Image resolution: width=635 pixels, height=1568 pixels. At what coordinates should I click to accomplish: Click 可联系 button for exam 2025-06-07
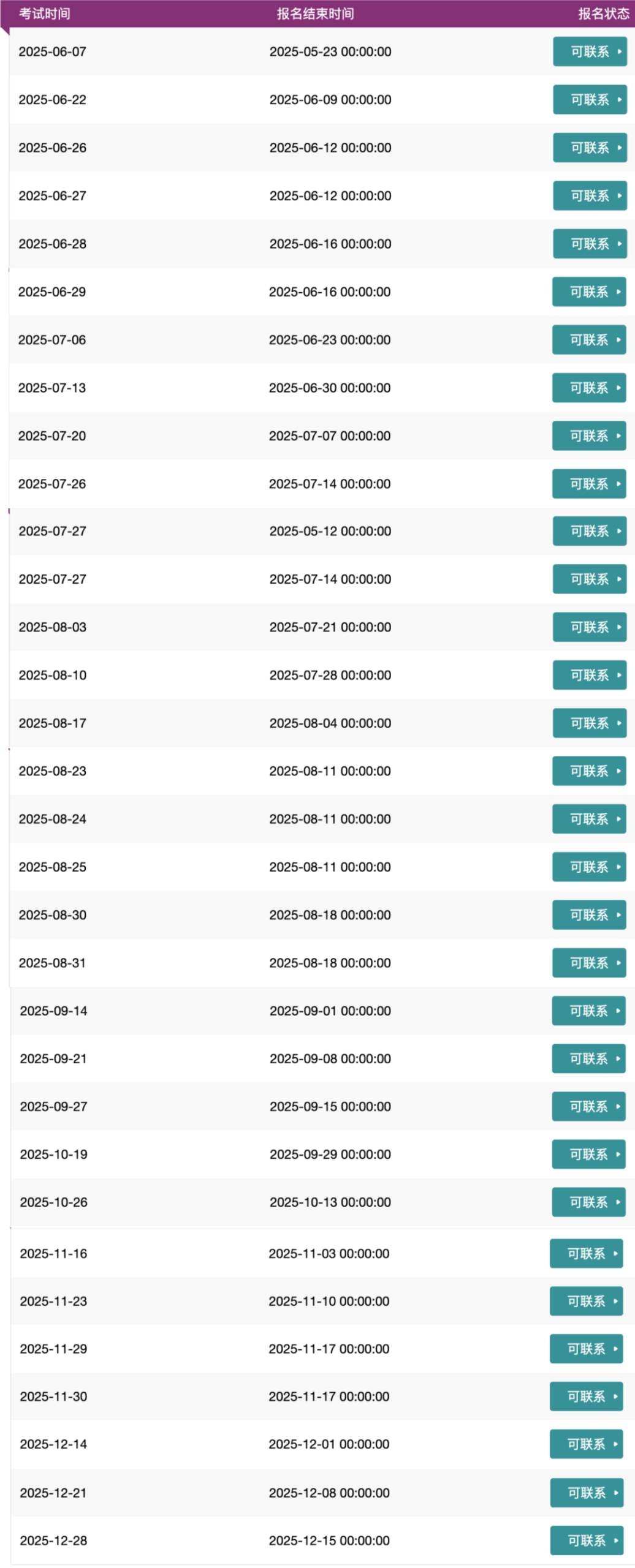click(x=590, y=51)
